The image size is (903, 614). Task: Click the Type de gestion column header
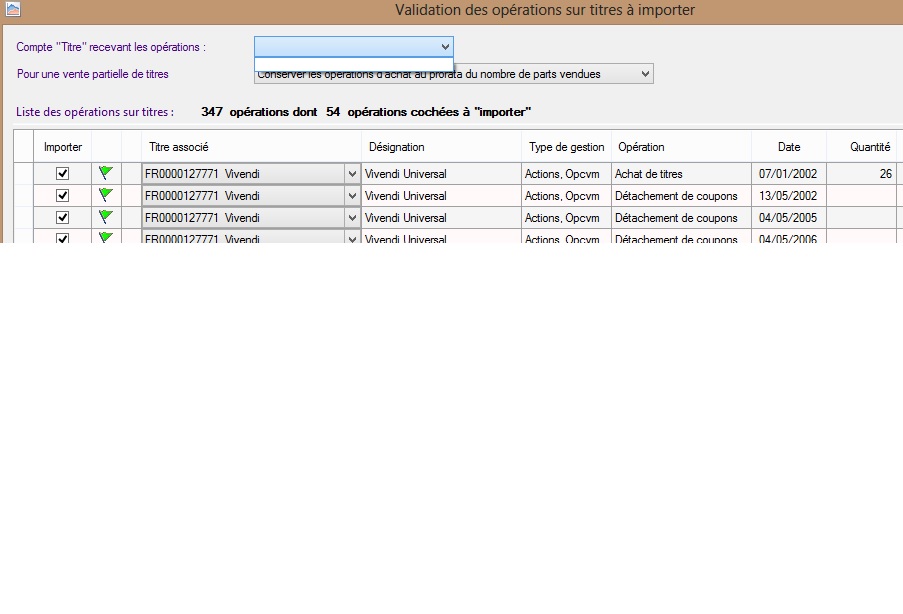(x=566, y=147)
